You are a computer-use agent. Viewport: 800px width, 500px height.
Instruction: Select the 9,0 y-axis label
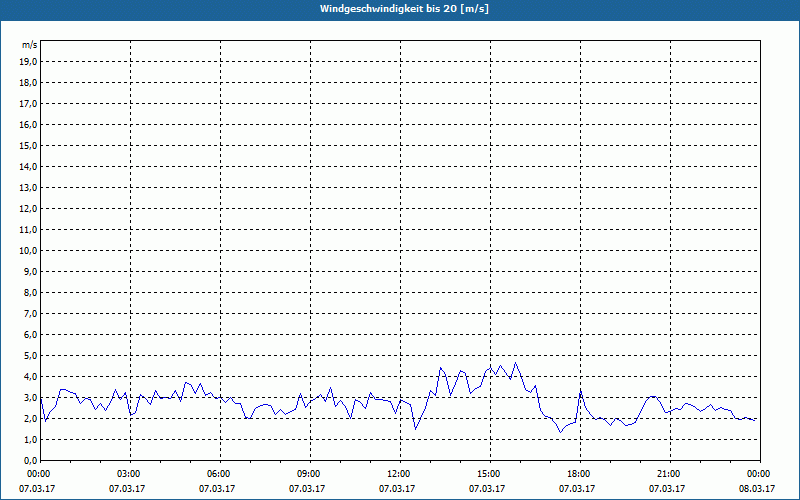[x=30, y=271]
